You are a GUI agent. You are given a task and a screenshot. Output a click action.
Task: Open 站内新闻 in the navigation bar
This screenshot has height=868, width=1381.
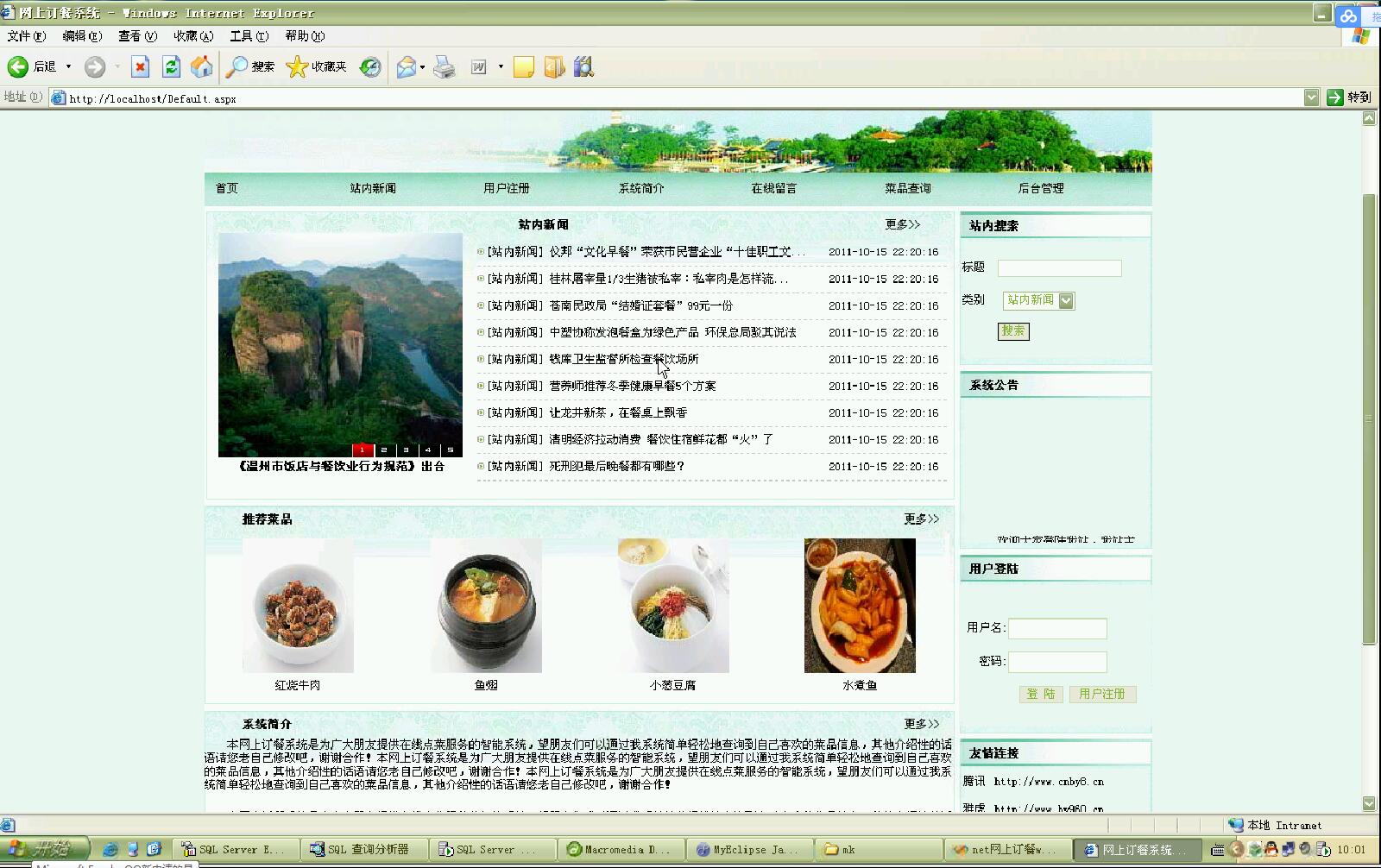[373, 188]
